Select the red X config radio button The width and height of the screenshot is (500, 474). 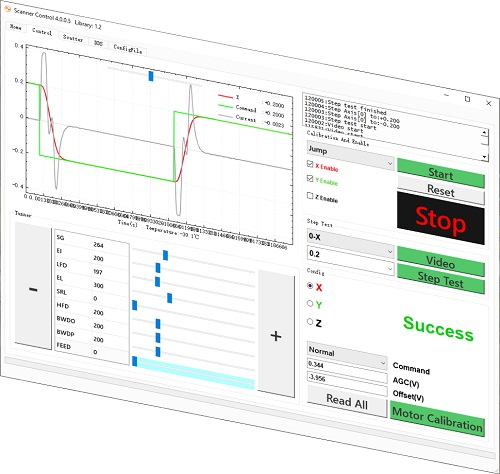[310, 286]
